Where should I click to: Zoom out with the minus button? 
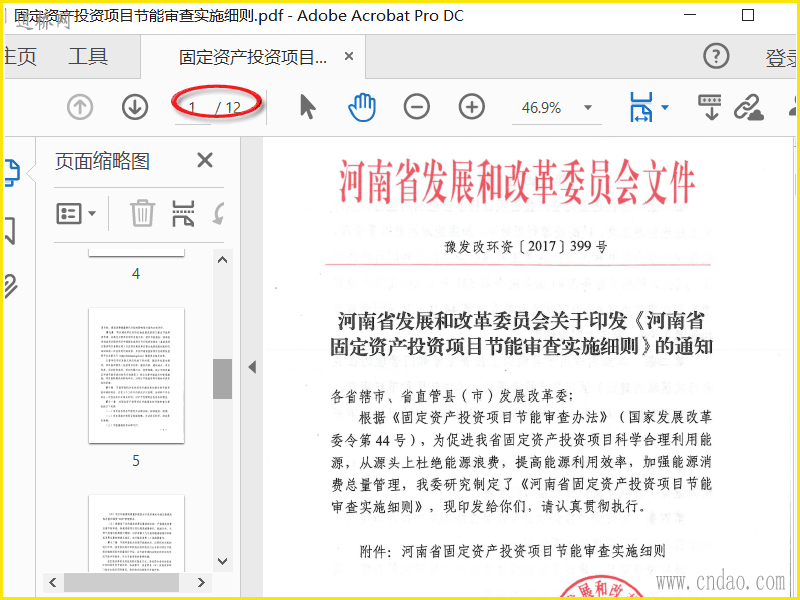tap(417, 107)
